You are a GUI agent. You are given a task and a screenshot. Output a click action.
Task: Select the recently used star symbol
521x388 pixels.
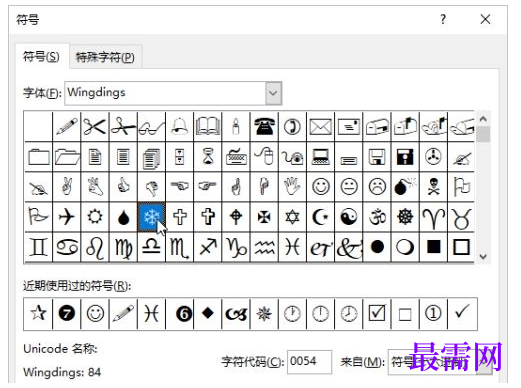pyautogui.click(x=38, y=313)
